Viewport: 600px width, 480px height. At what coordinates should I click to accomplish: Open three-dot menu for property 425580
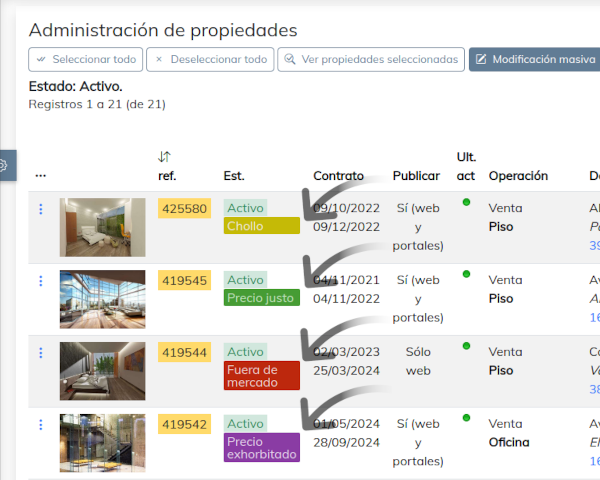pyautogui.click(x=41, y=209)
